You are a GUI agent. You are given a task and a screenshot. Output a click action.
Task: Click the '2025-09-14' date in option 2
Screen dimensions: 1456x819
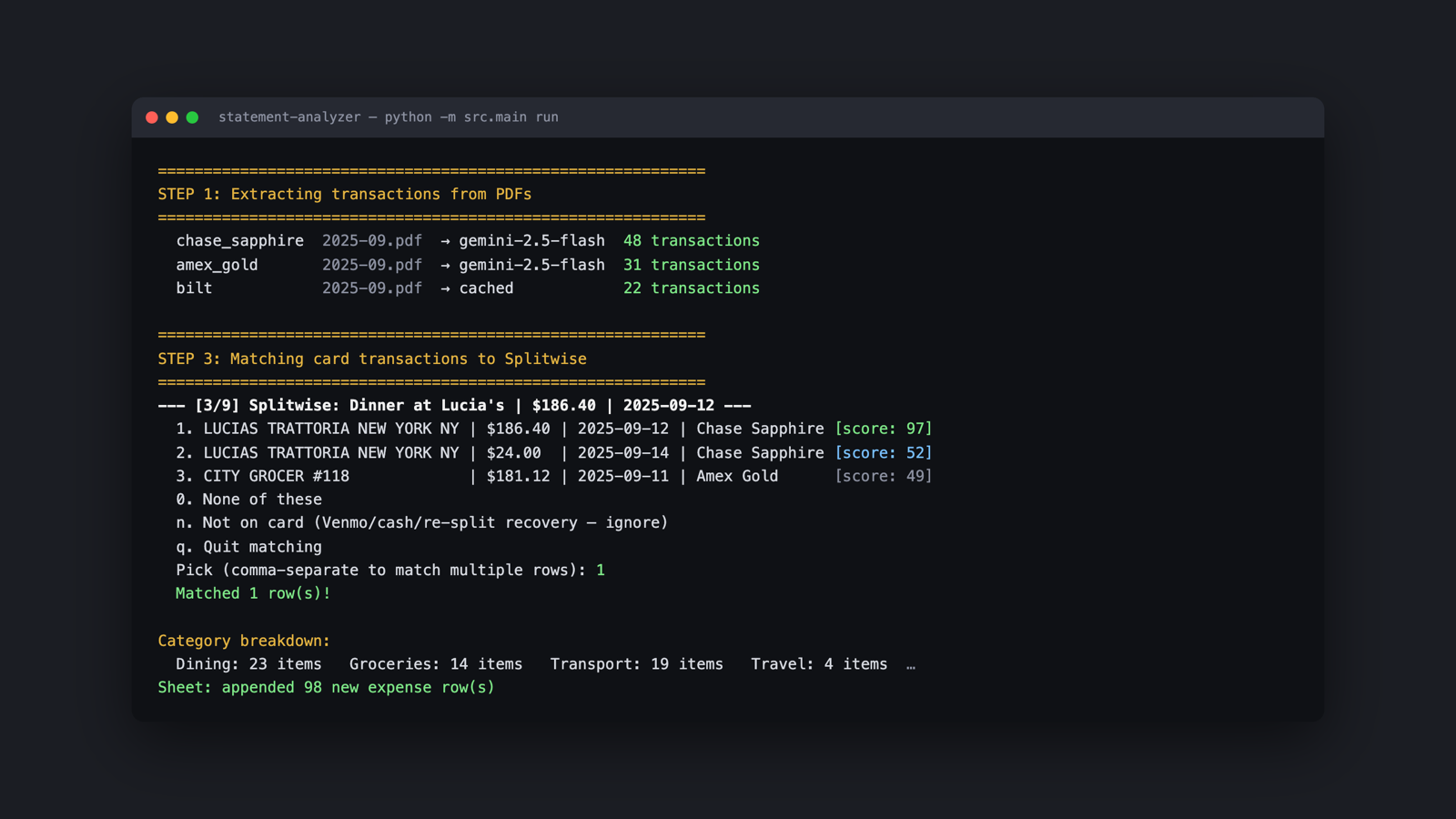pos(623,452)
